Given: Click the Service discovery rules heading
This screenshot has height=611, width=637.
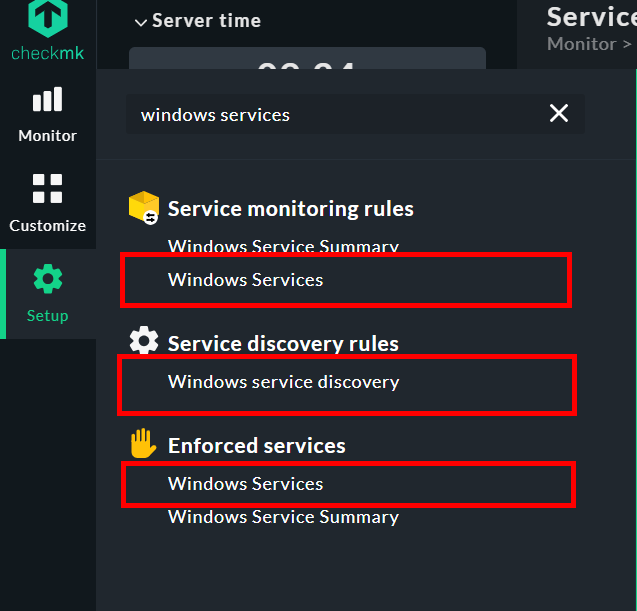Looking at the screenshot, I should point(283,344).
